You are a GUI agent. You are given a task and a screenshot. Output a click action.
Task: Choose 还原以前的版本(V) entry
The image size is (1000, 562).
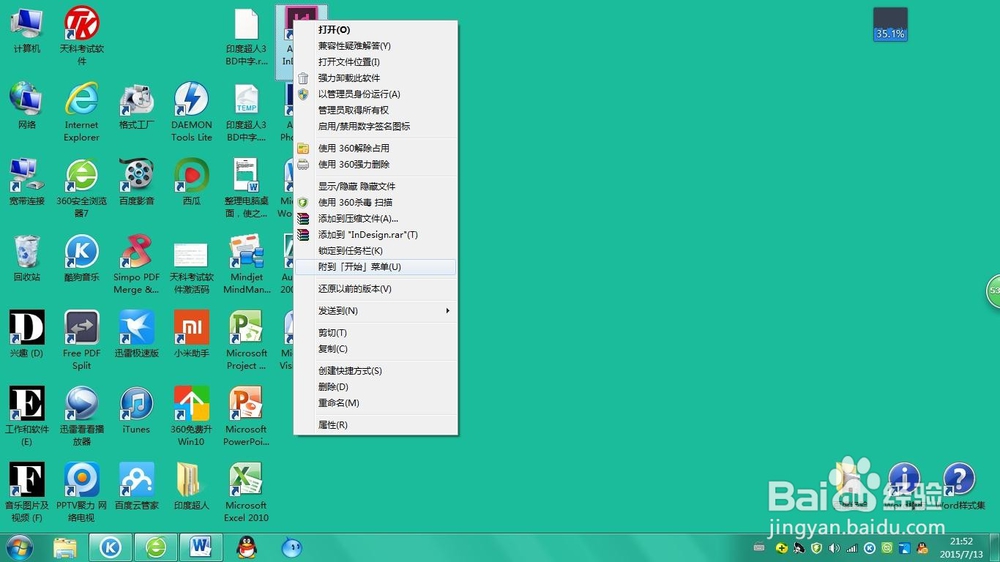(376, 289)
